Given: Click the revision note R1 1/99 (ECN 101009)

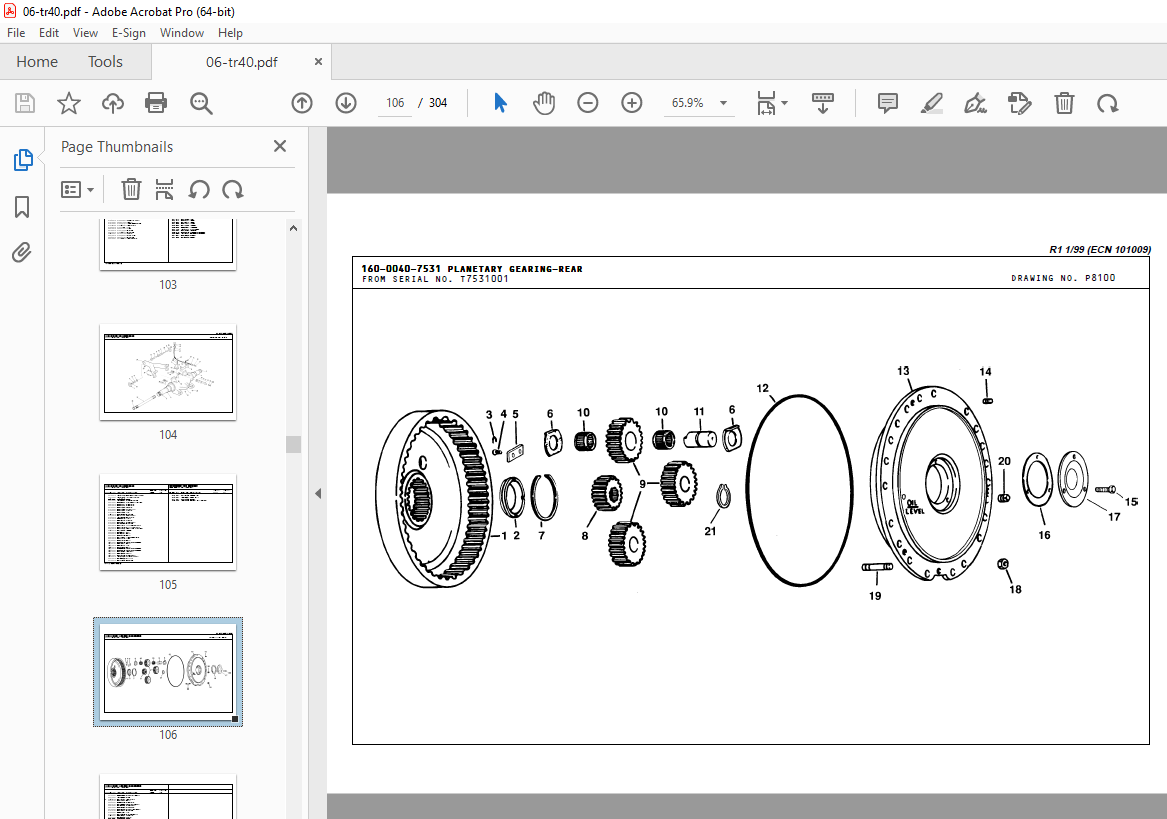Looking at the screenshot, I should tap(1100, 249).
